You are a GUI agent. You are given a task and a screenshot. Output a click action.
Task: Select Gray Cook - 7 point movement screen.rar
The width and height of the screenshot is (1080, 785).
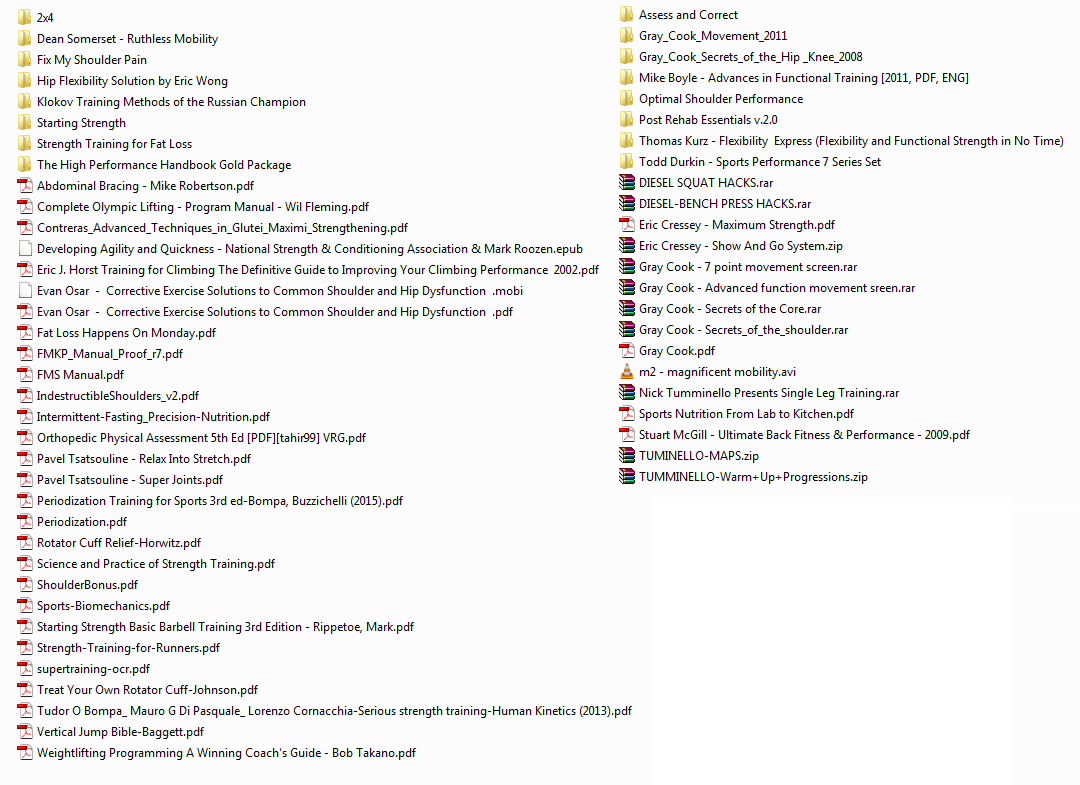point(748,266)
